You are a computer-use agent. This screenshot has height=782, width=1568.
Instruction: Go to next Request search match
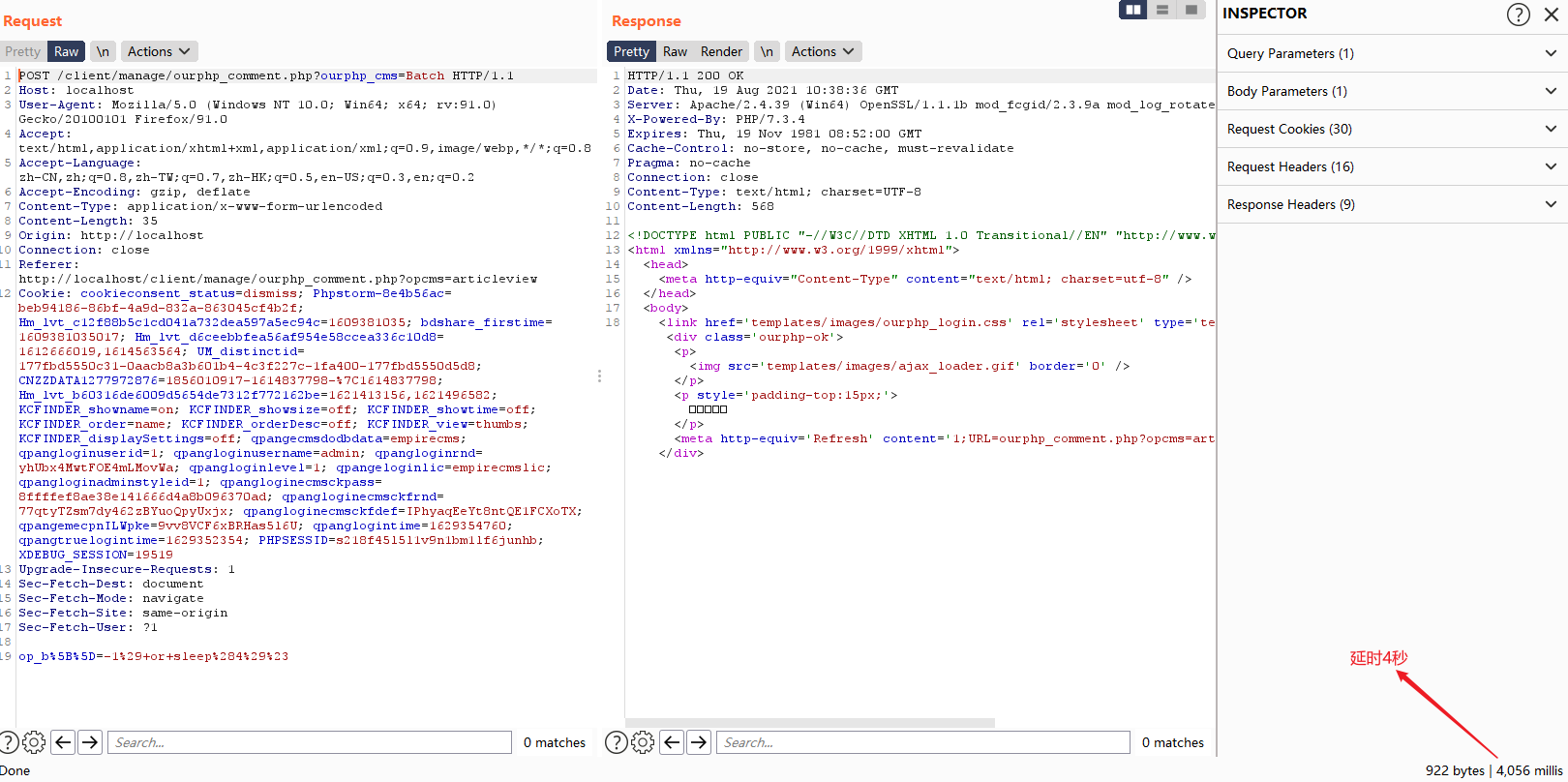(90, 742)
